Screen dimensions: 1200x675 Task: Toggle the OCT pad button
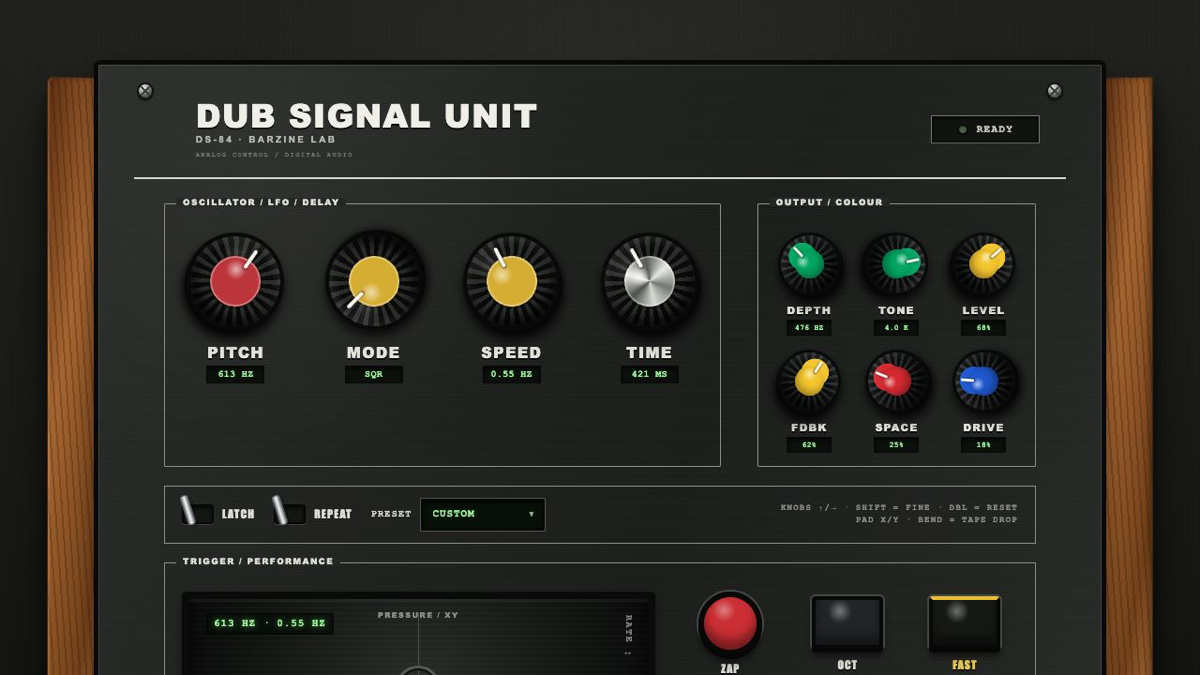(x=847, y=624)
